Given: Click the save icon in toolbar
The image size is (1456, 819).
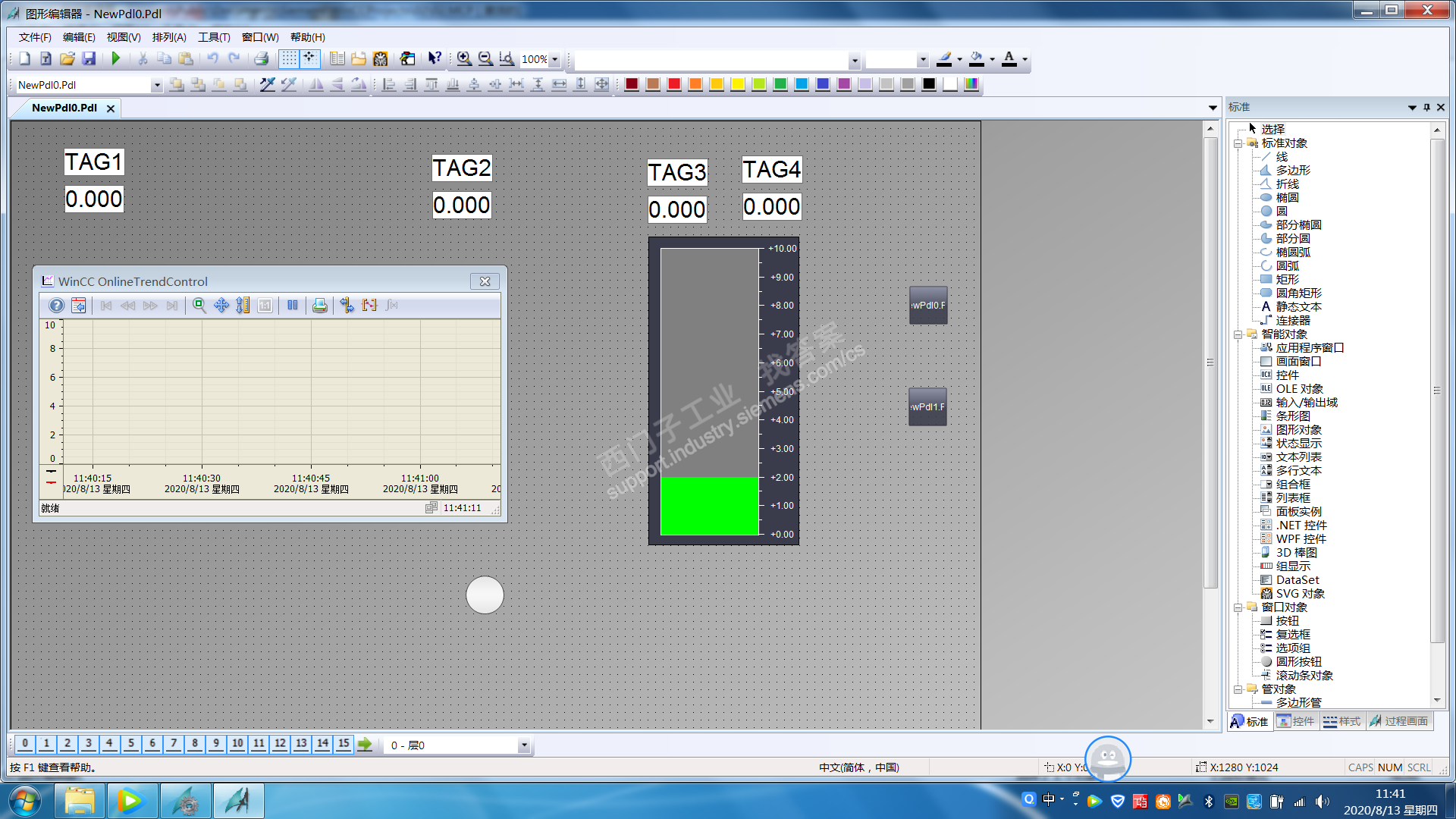Looking at the screenshot, I should (x=89, y=58).
